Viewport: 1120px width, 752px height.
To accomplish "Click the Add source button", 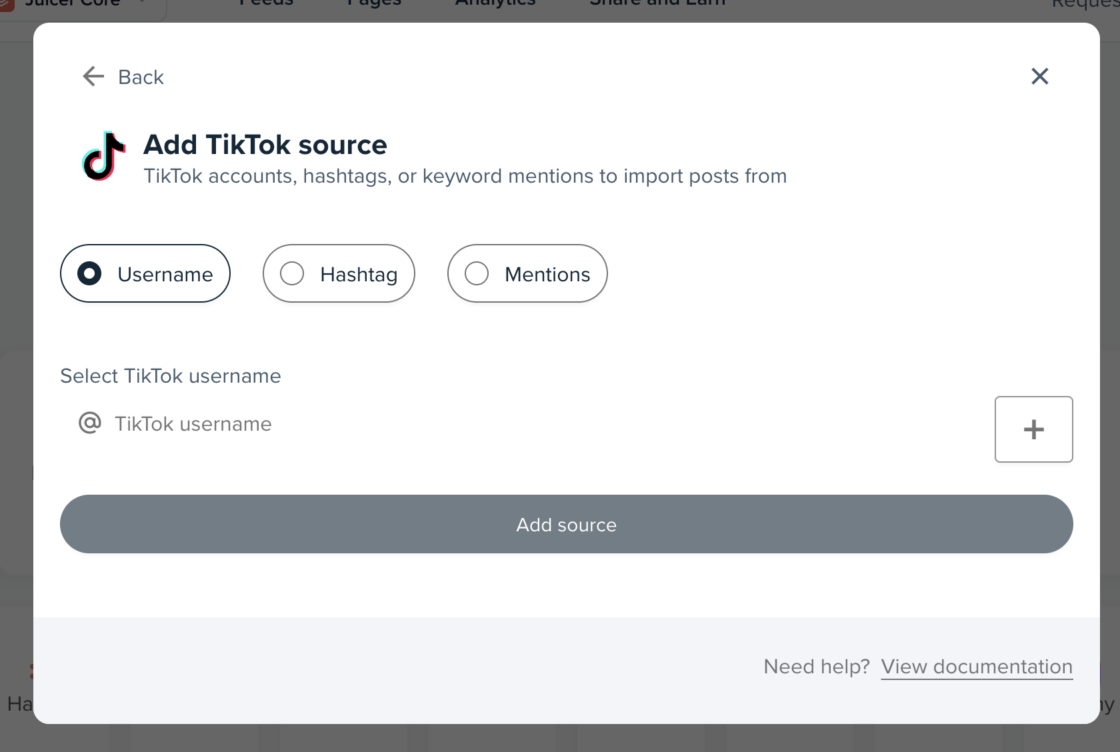I will (566, 524).
